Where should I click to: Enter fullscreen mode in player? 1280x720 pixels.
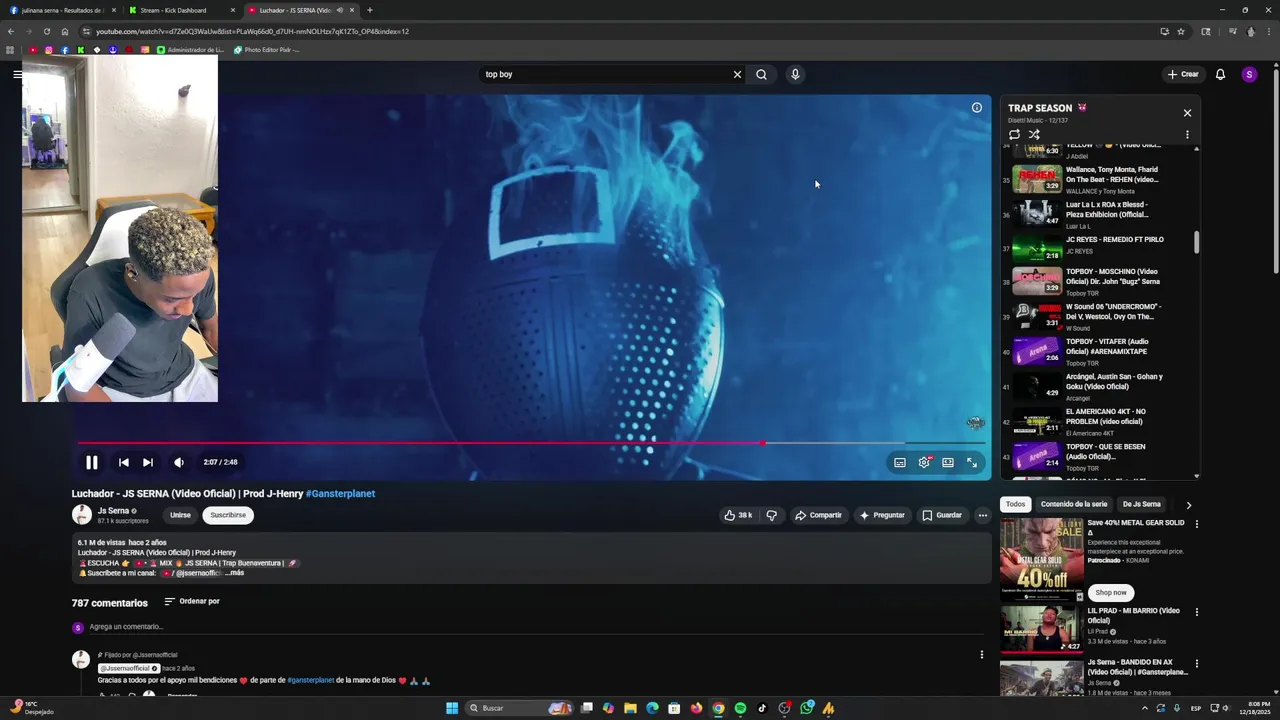click(972, 462)
